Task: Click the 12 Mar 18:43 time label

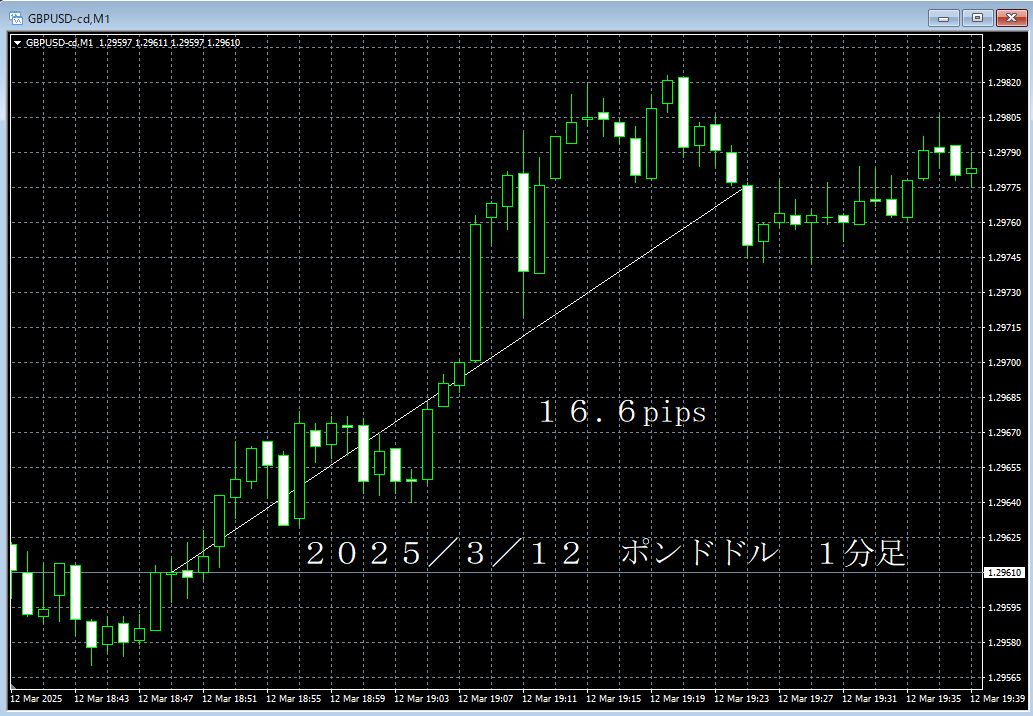Action: 100,699
